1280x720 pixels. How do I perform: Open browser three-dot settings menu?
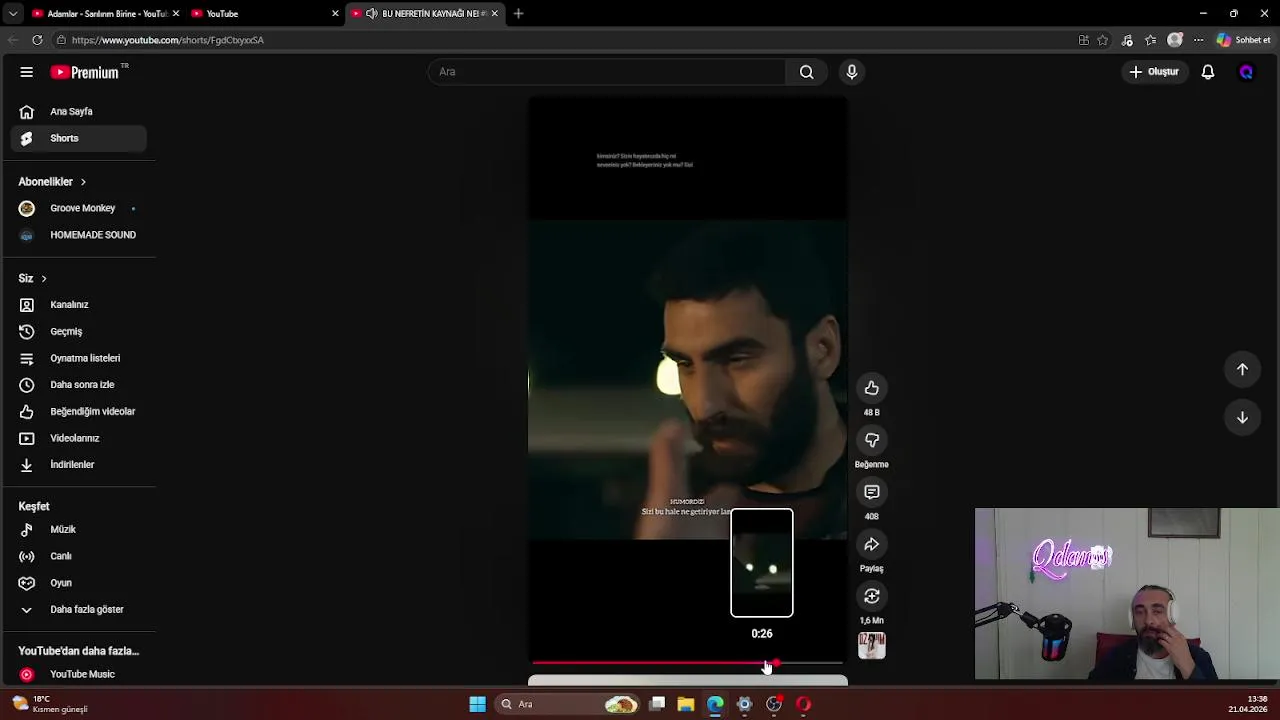pyautogui.click(x=1198, y=40)
